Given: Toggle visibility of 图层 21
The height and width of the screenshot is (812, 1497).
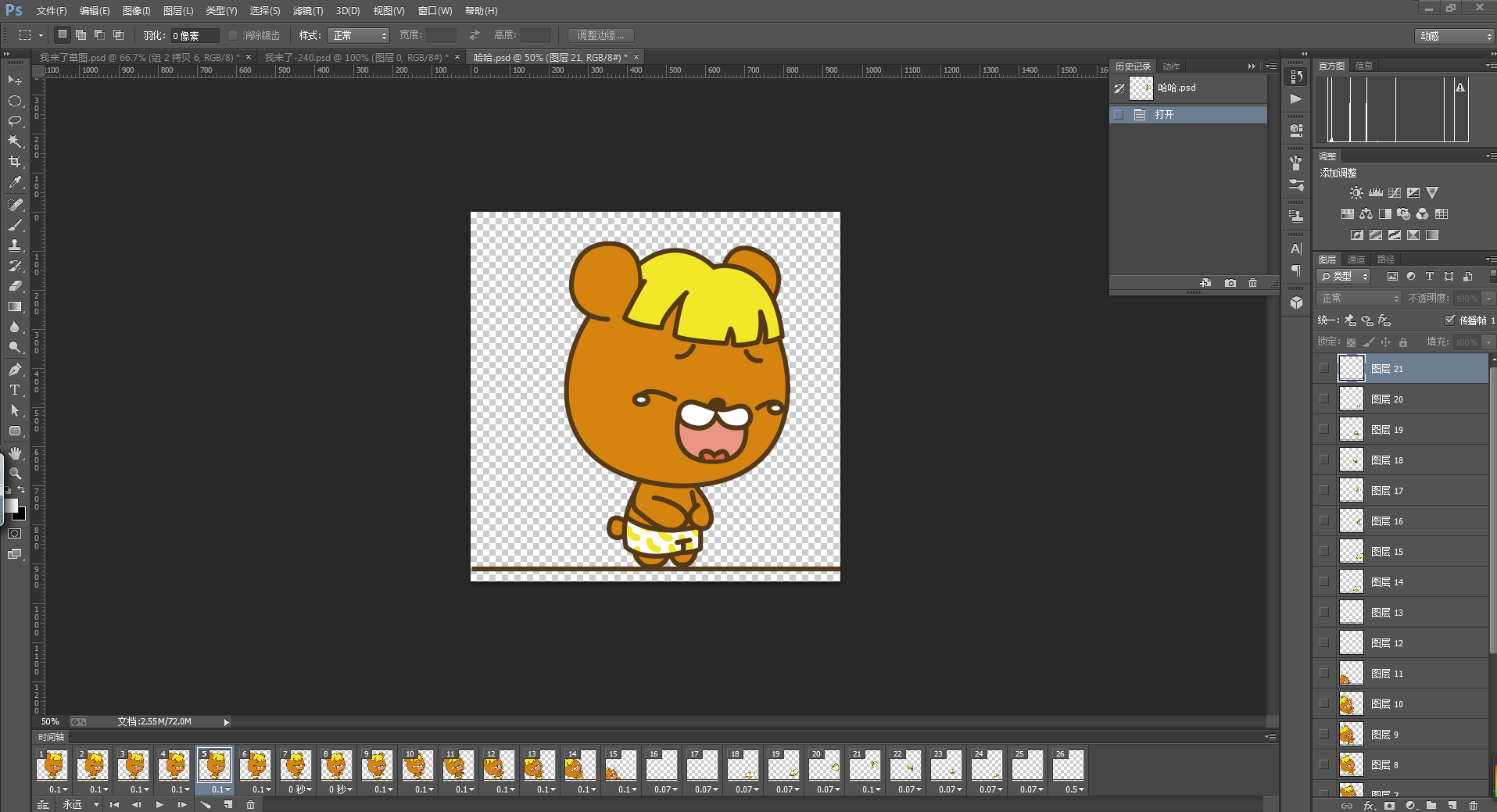Looking at the screenshot, I should tap(1324, 368).
